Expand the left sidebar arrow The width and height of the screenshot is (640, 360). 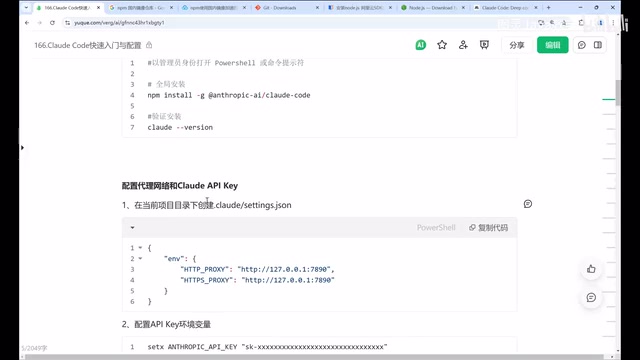click(x=22, y=147)
